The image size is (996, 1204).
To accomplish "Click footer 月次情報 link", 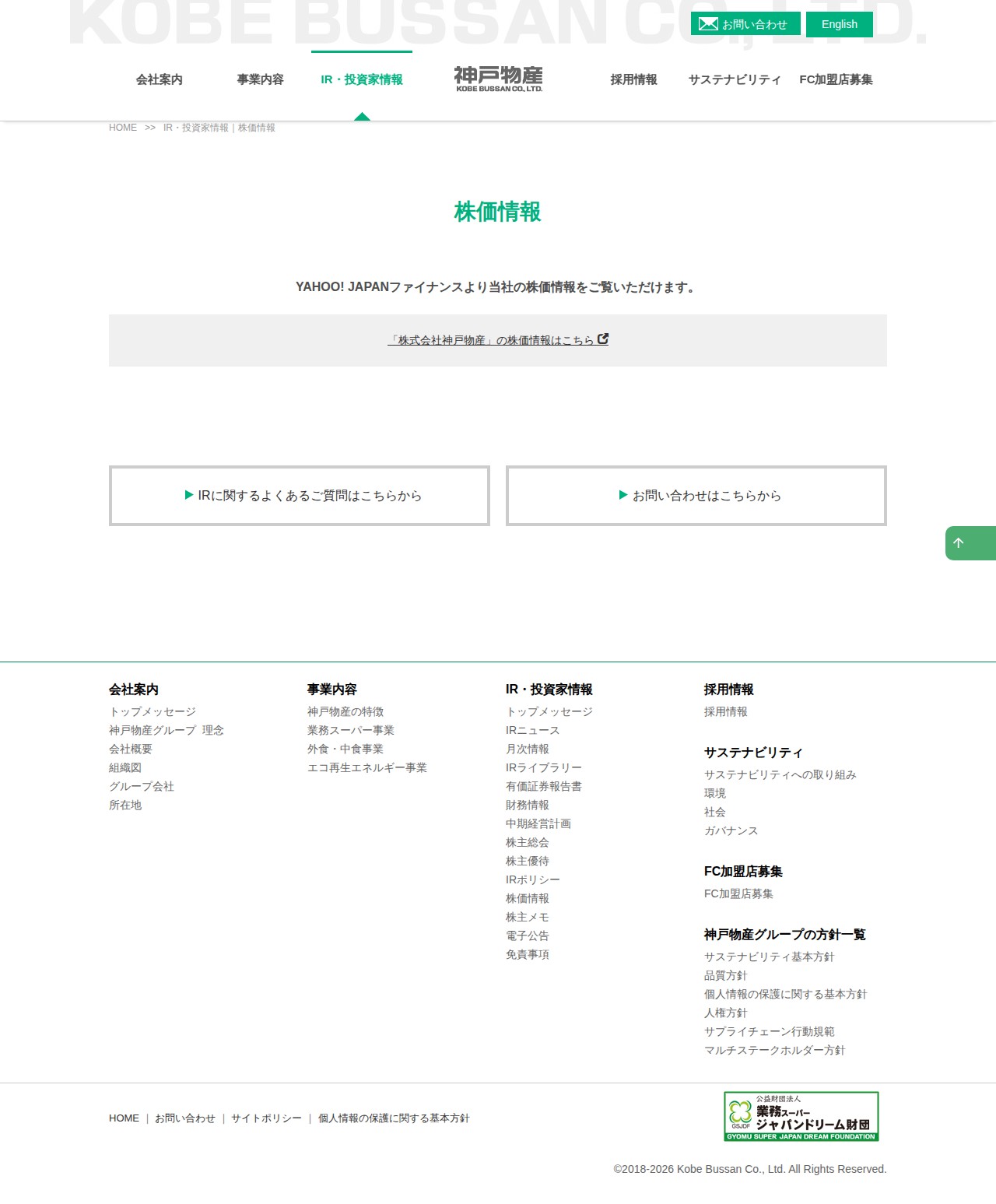I will point(528,749).
